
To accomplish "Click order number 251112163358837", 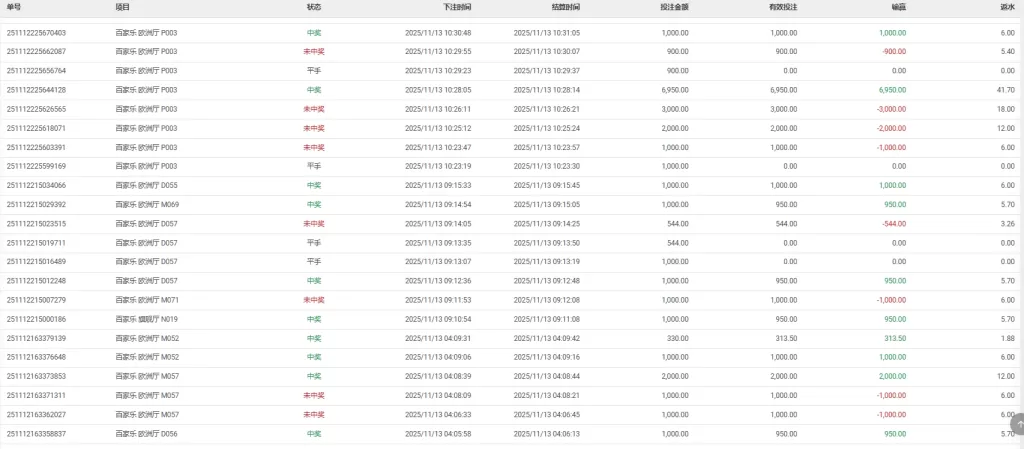I will [x=36, y=433].
